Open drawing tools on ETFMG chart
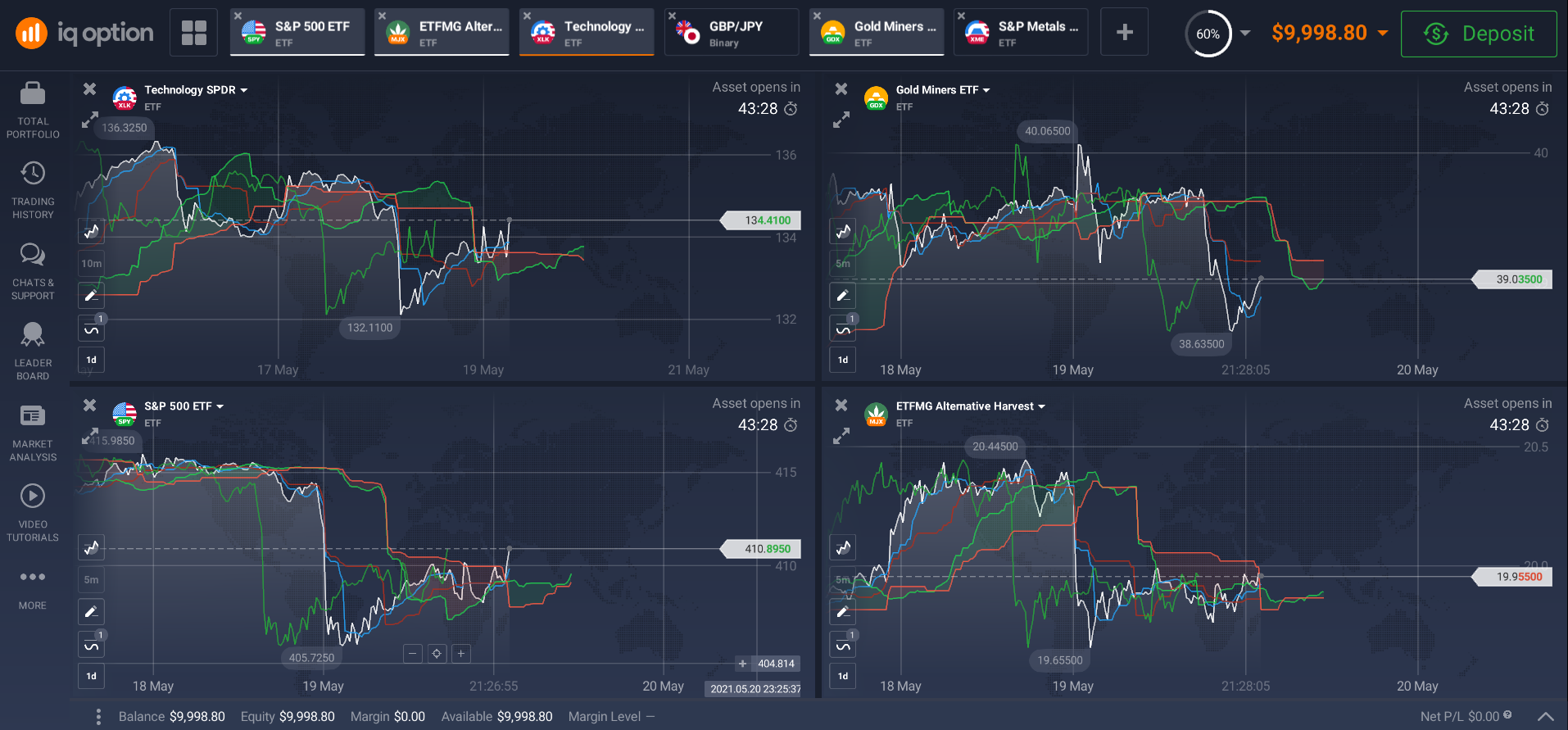This screenshot has height=730, width=1568. [843, 611]
